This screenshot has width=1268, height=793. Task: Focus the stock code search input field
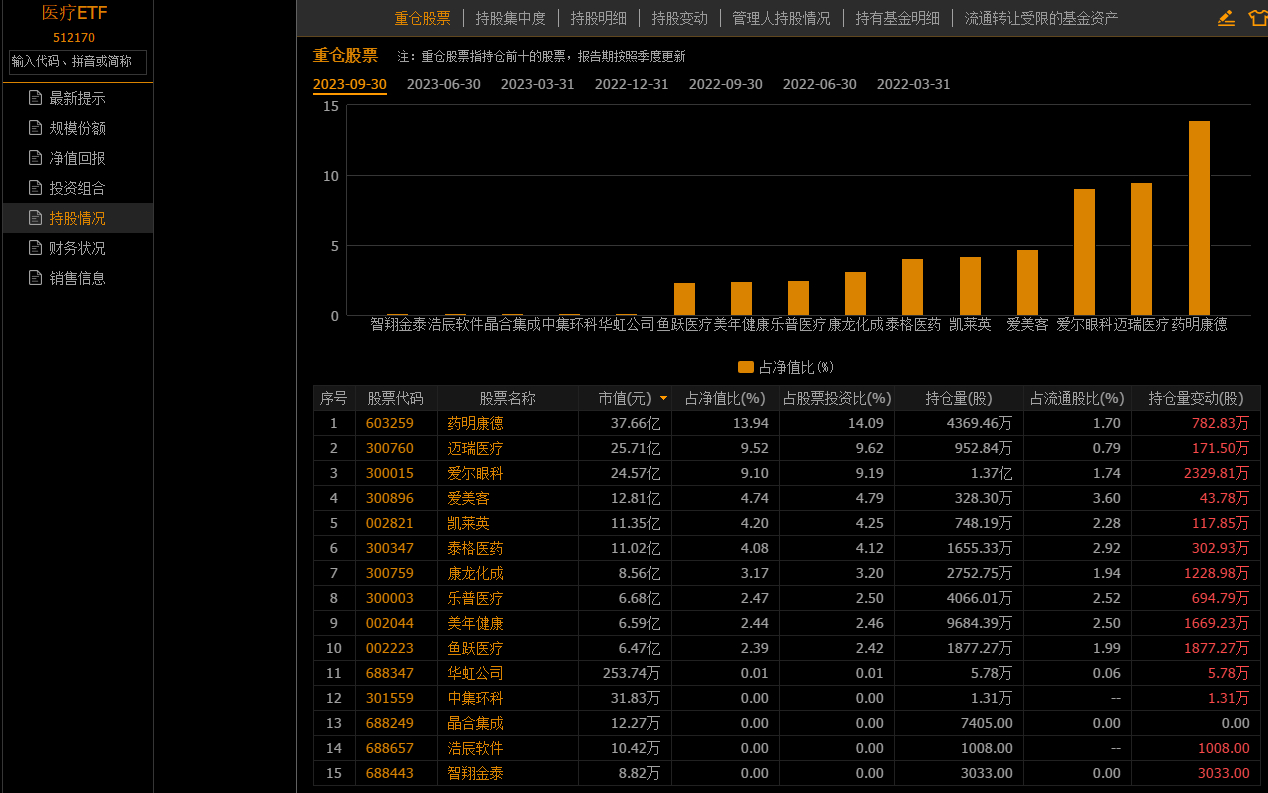(x=78, y=62)
